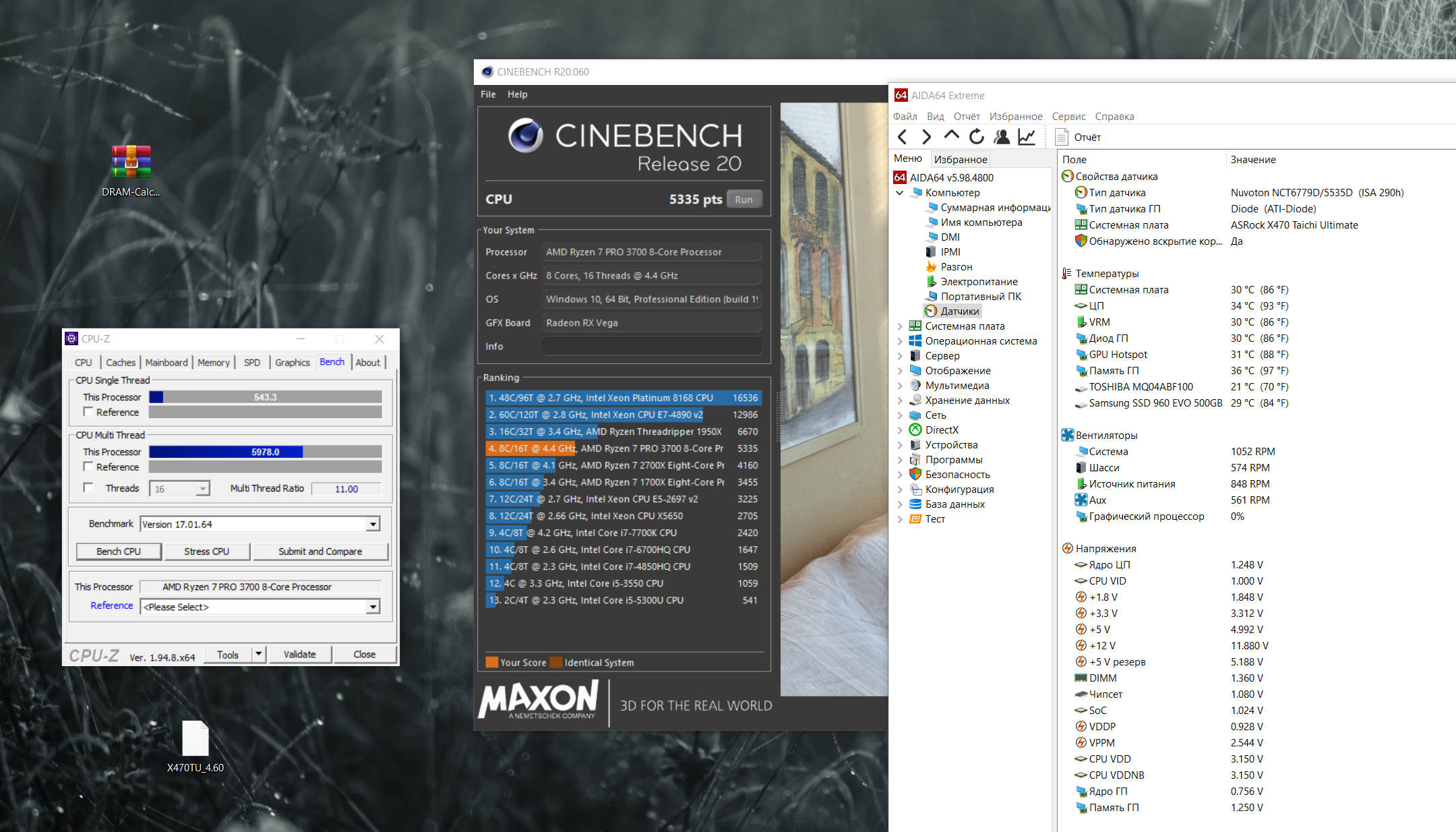Click the AIDA64 back navigation arrow
This screenshot has height=832, width=1456.
point(902,137)
